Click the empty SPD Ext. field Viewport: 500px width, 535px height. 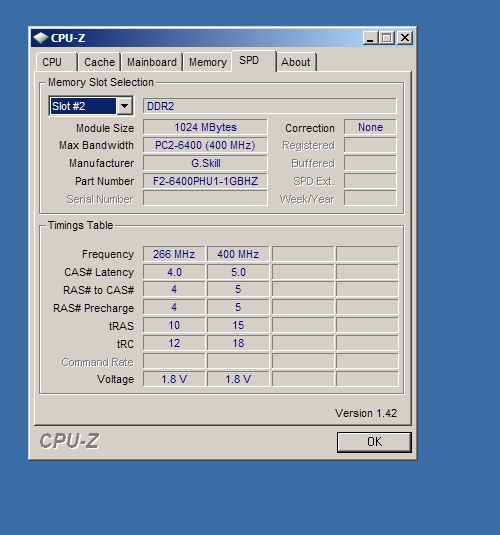pos(370,181)
